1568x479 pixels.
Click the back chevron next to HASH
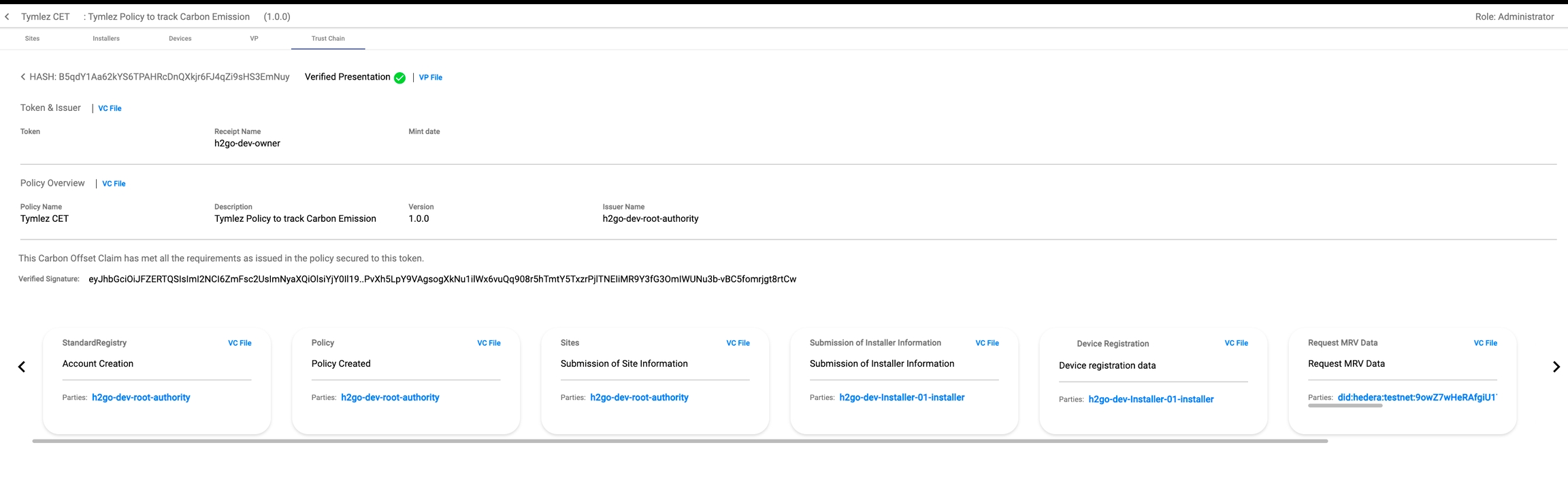pyautogui.click(x=23, y=77)
